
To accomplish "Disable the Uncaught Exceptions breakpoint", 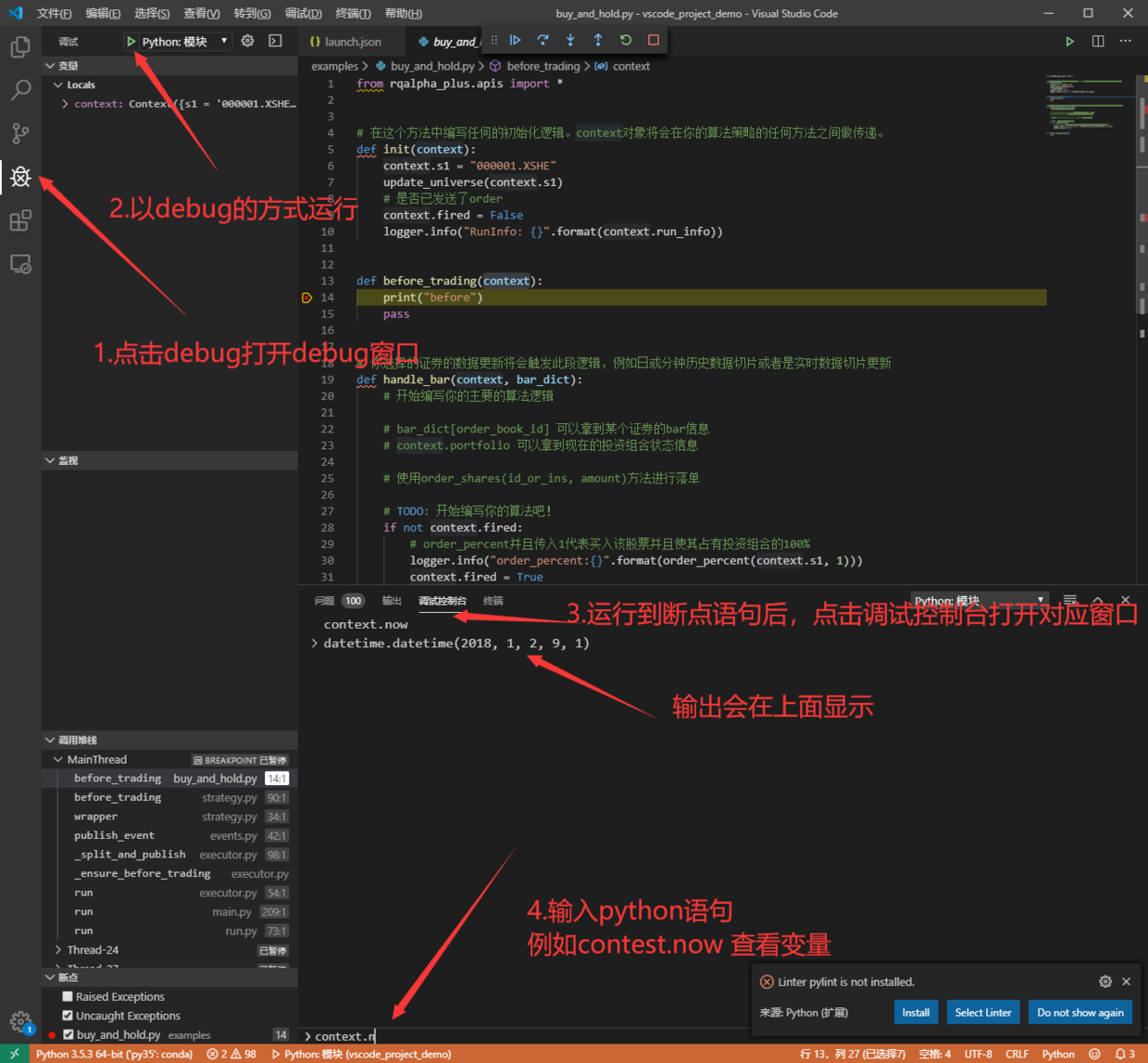I will click(68, 1016).
